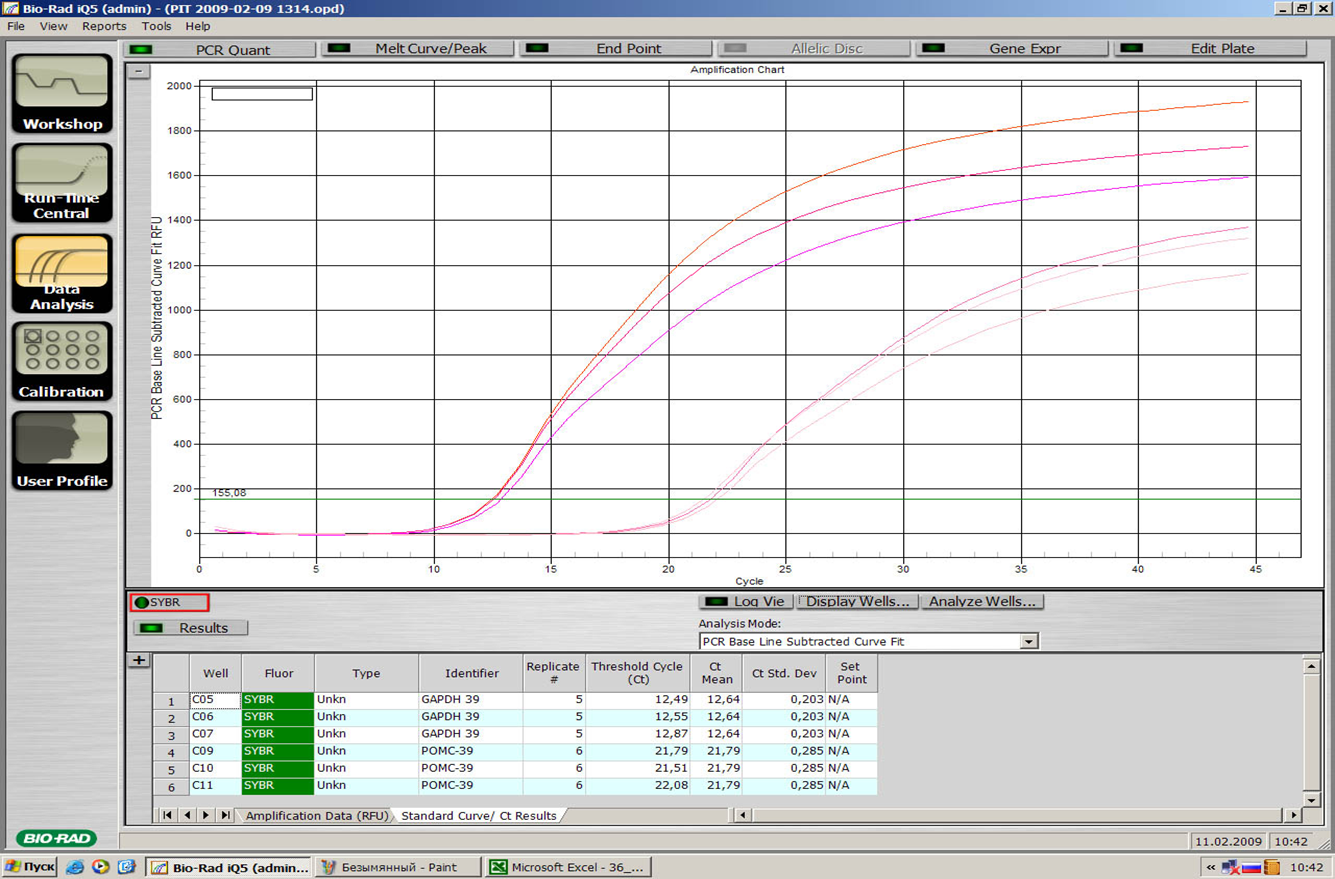Switch to Microsoft Excel taskbar window
The image size is (1335, 879).
(x=568, y=867)
